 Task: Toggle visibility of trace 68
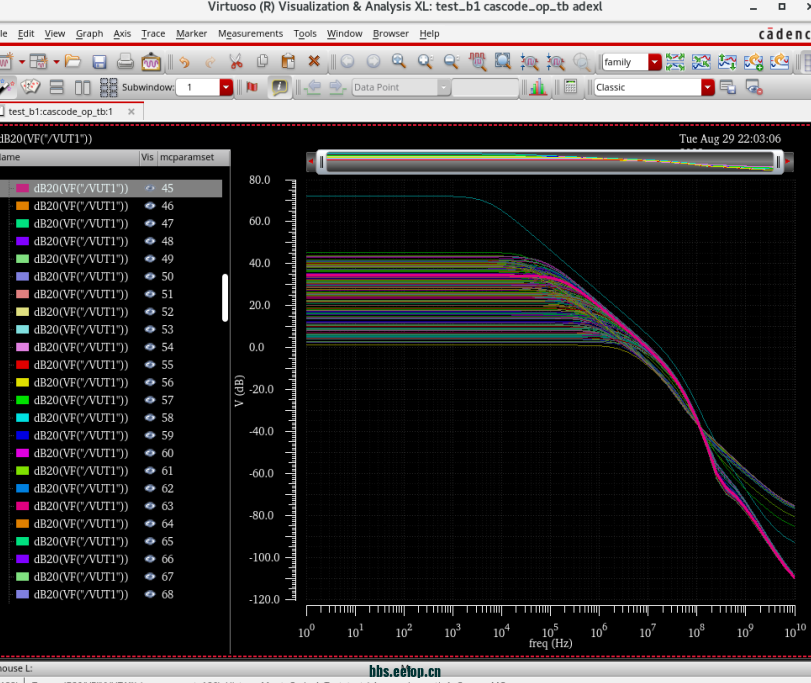[150, 594]
